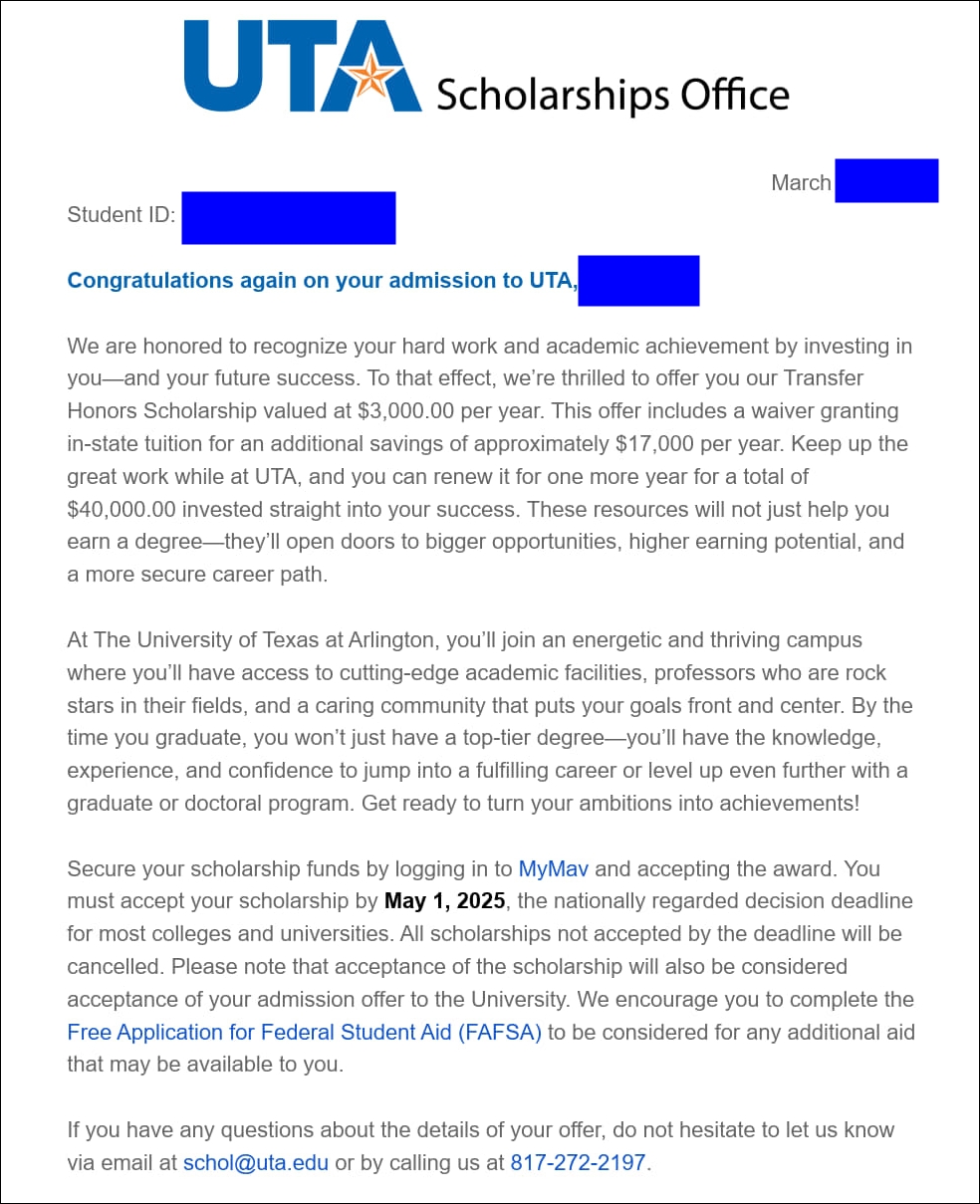Open the Free Application for Federal Student Aid link
Screen dimensions: 980x1204
click(304, 1032)
